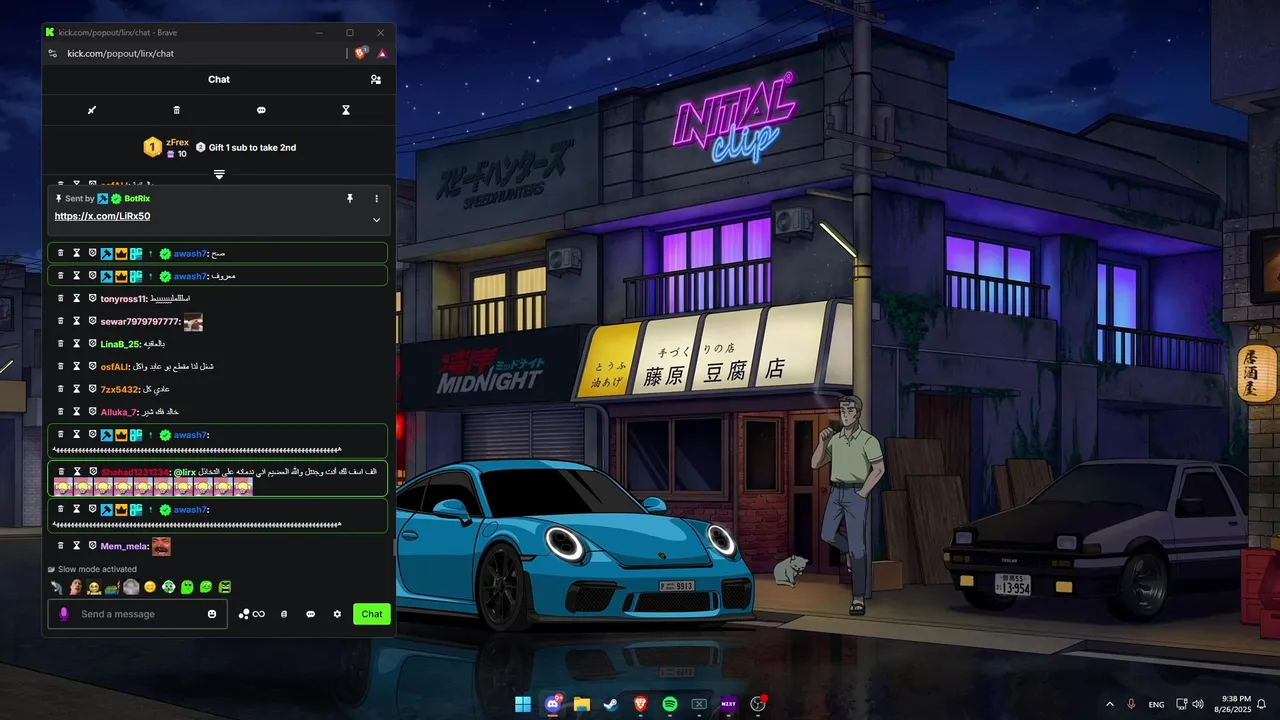Image resolution: width=1280 pixels, height=720 pixels.
Task: Click BotRix username in pinned message
Action: tap(137, 199)
